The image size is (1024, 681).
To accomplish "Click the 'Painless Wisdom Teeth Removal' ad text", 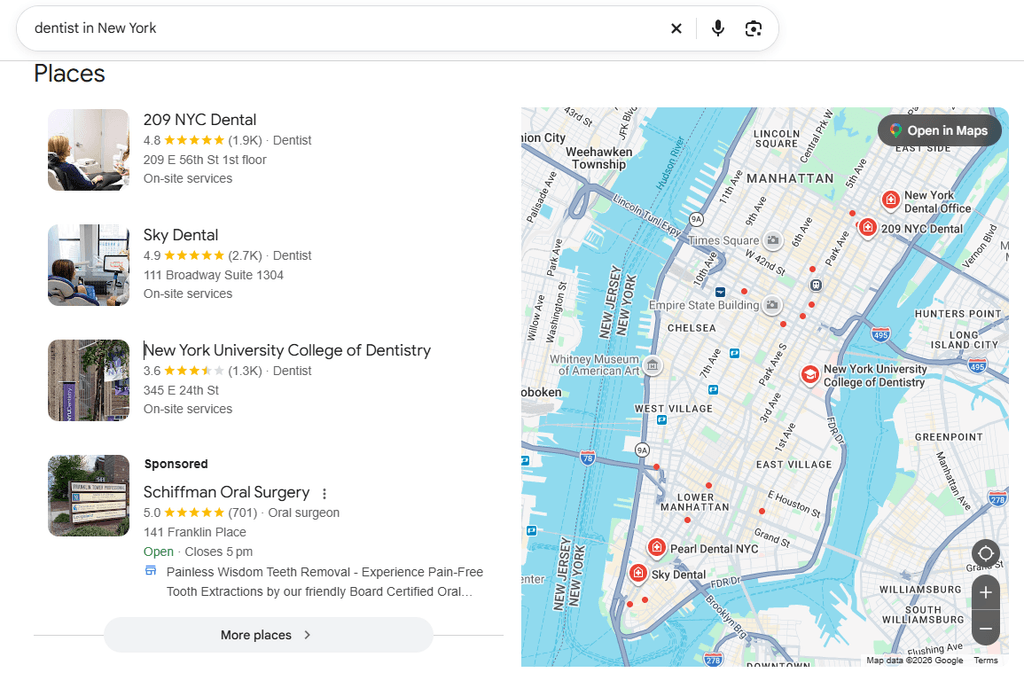I will 325,582.
